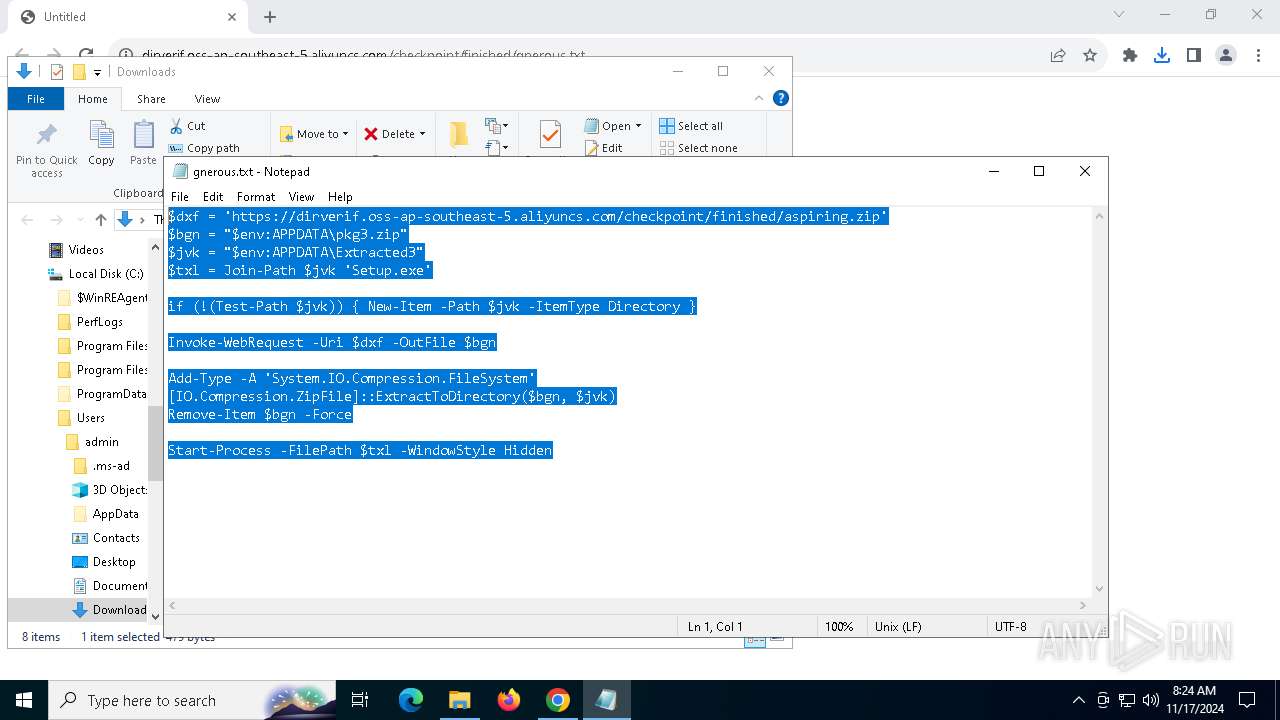Image resolution: width=1280 pixels, height=720 pixels.
Task: Click Pin to Quick access in Explorer ribbon
Action: 46,150
